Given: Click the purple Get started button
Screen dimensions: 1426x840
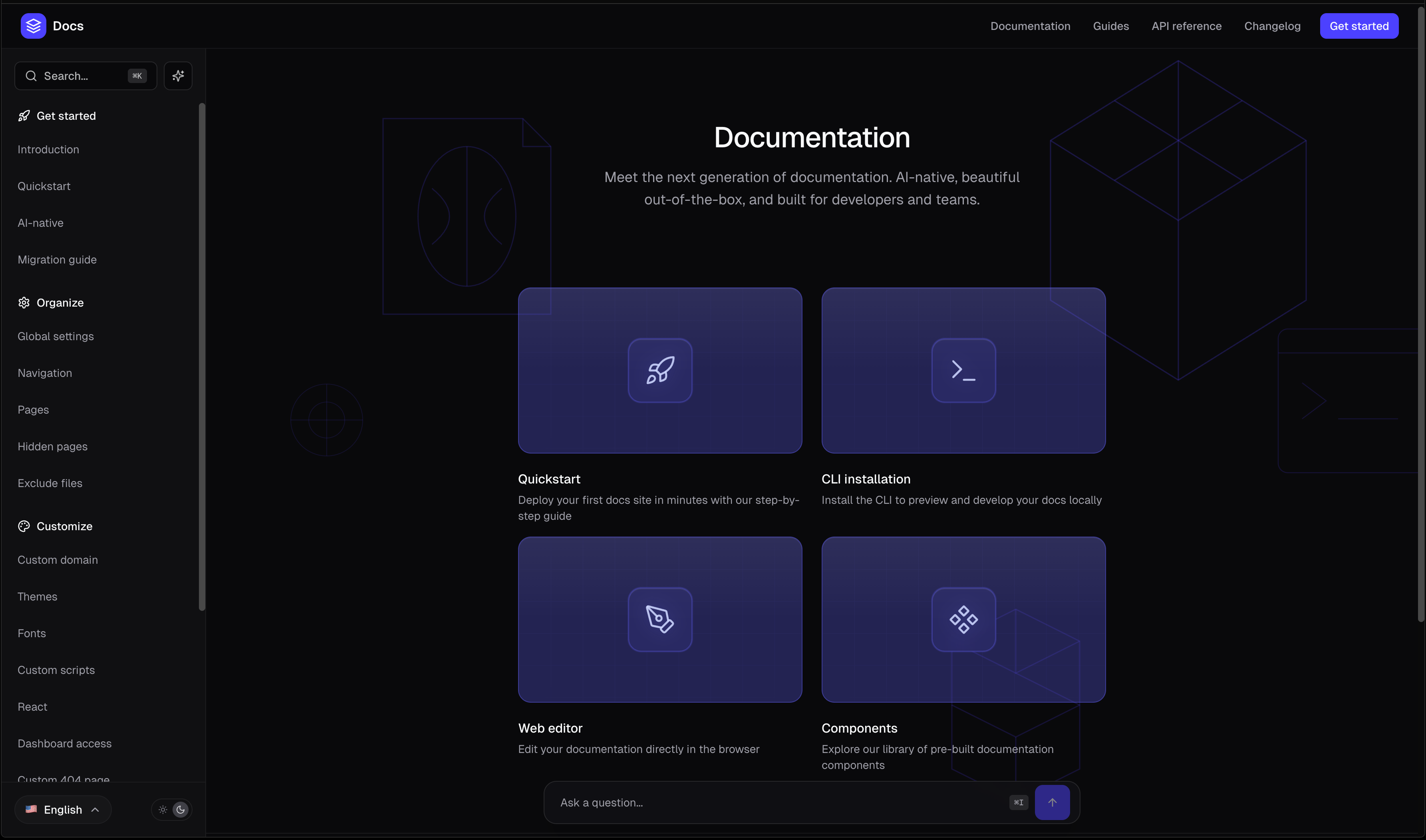Looking at the screenshot, I should tap(1359, 26).
